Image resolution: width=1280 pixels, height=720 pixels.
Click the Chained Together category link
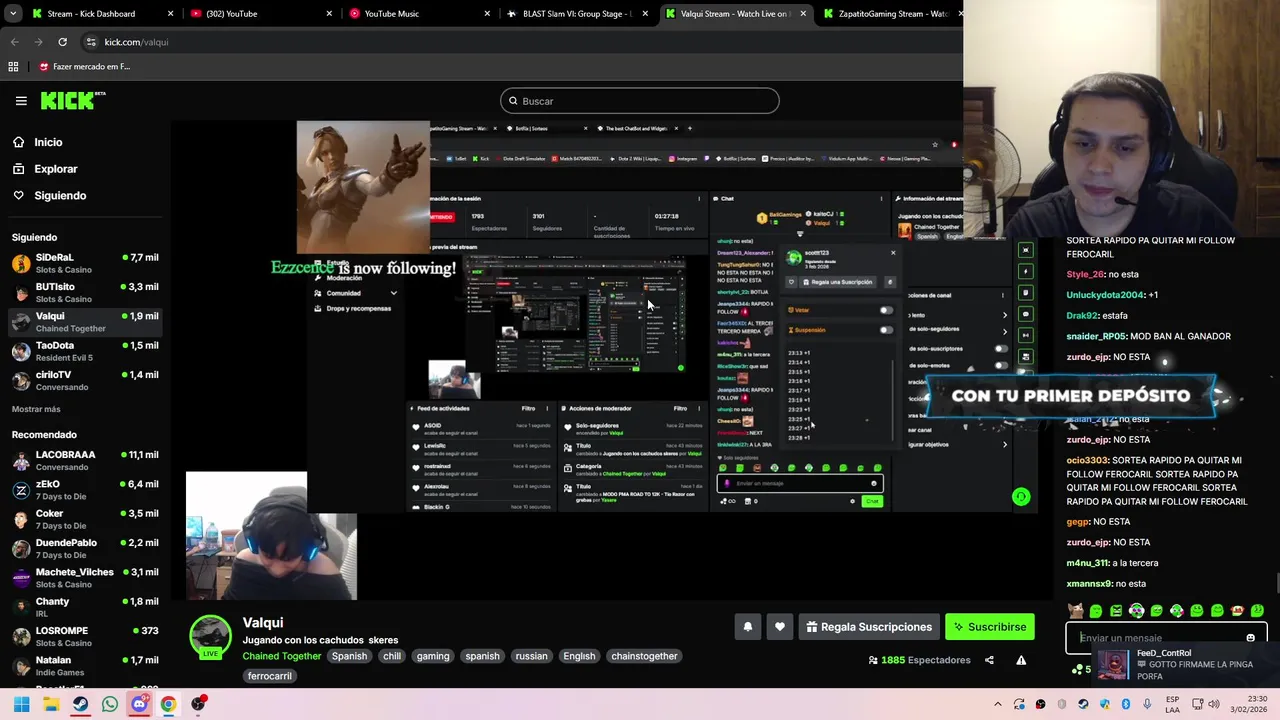pos(282,656)
